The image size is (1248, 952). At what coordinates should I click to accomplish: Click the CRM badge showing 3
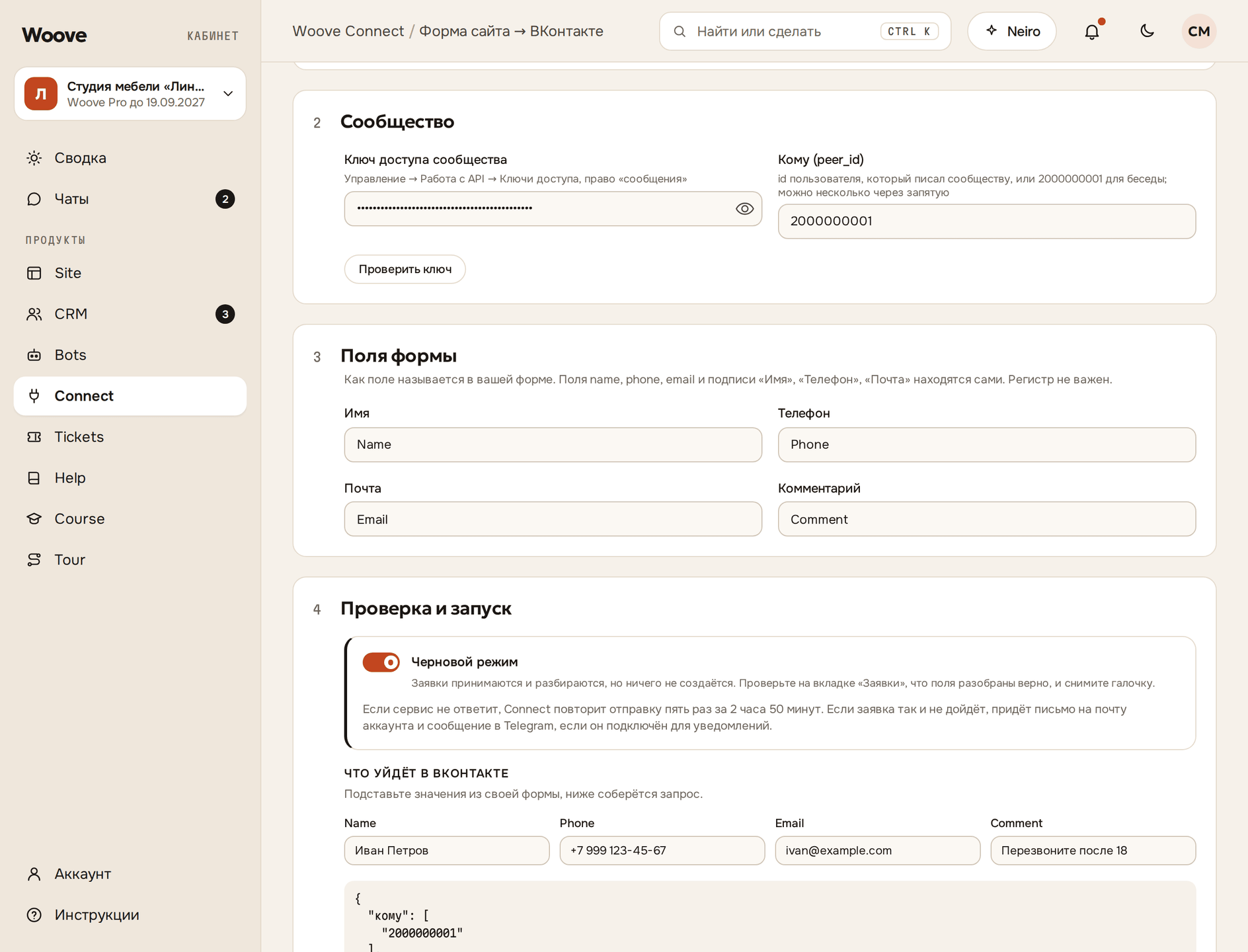[225, 314]
